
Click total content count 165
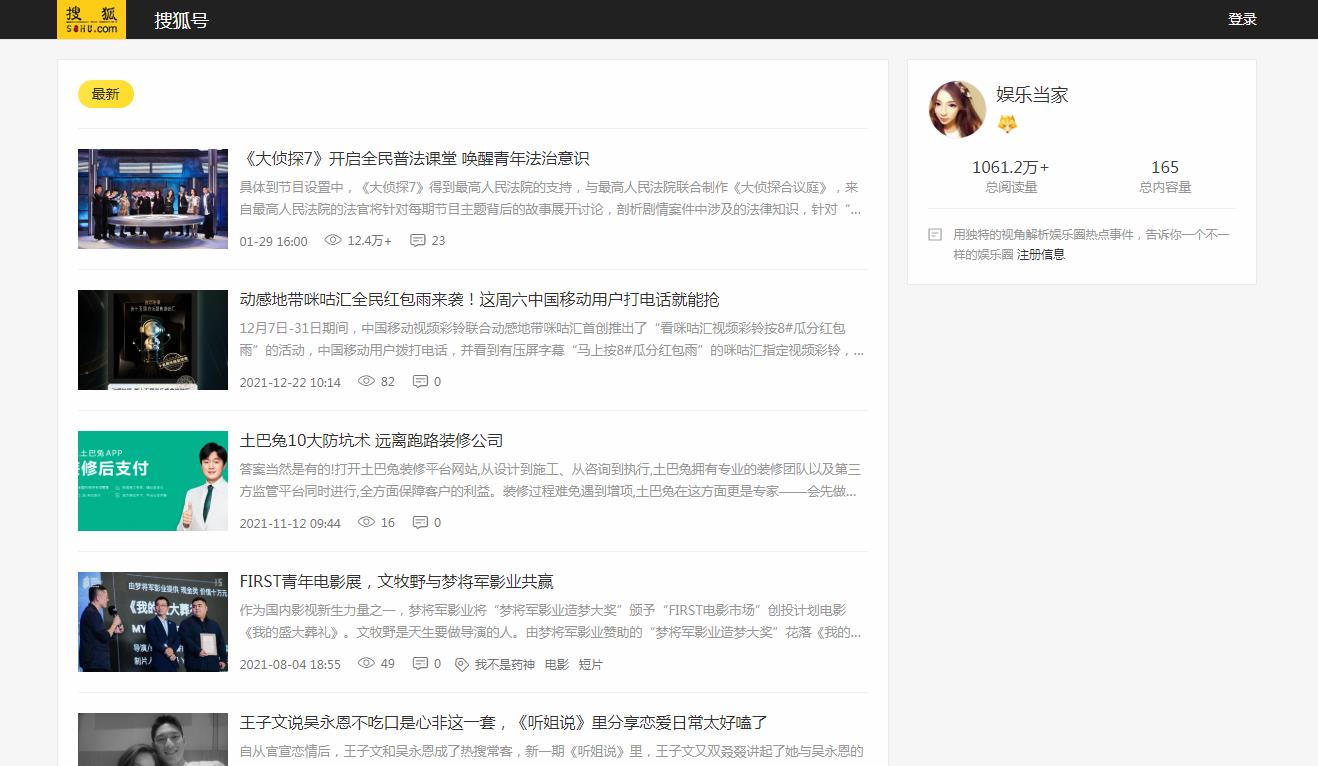click(x=1165, y=167)
